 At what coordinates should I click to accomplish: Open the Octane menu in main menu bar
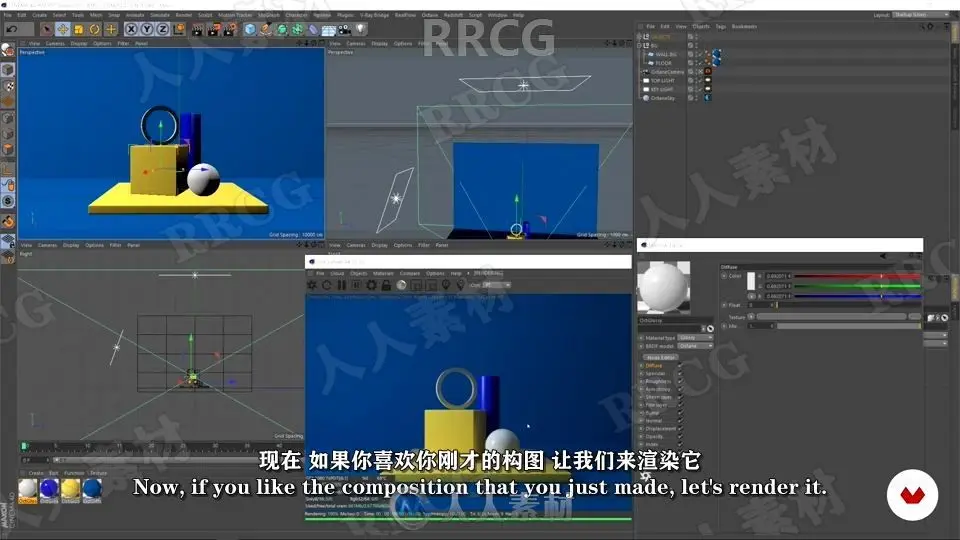coord(430,15)
